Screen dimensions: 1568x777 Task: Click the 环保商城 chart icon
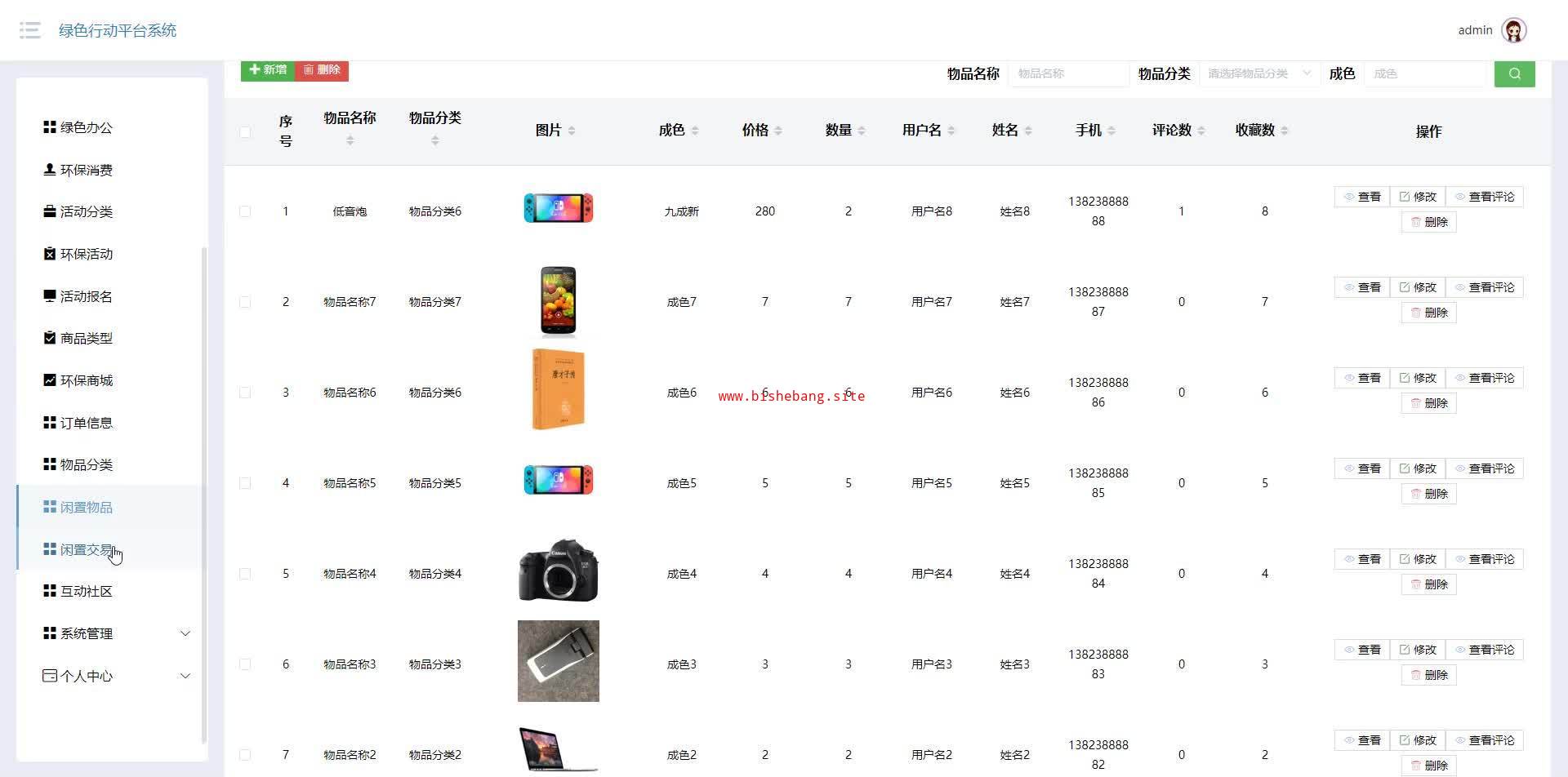click(49, 380)
